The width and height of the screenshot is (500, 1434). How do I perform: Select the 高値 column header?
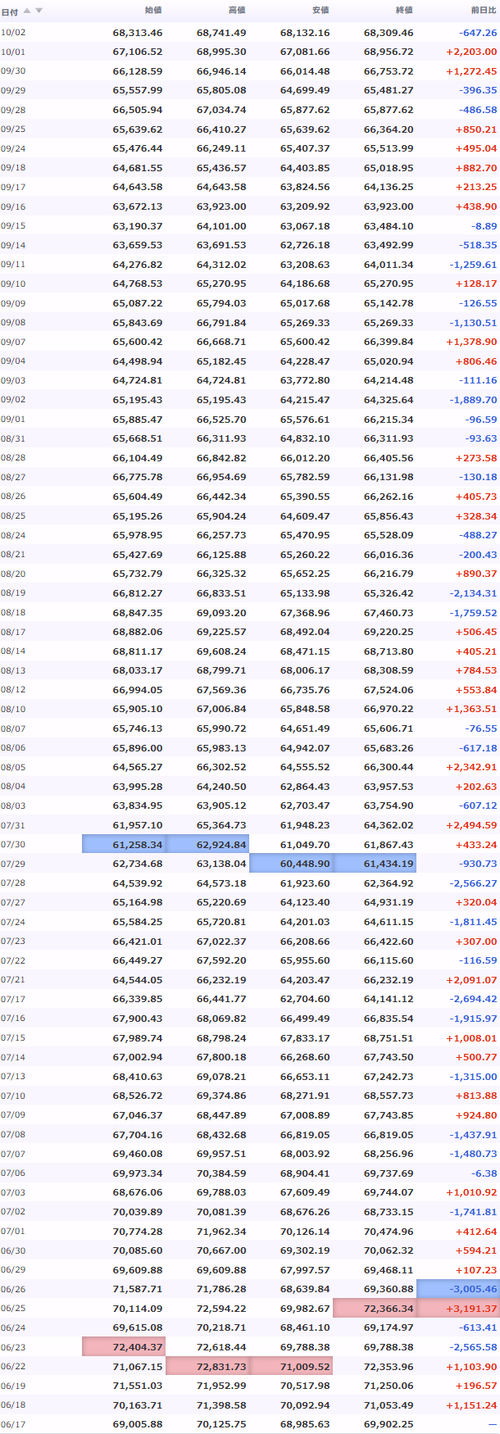[237, 10]
